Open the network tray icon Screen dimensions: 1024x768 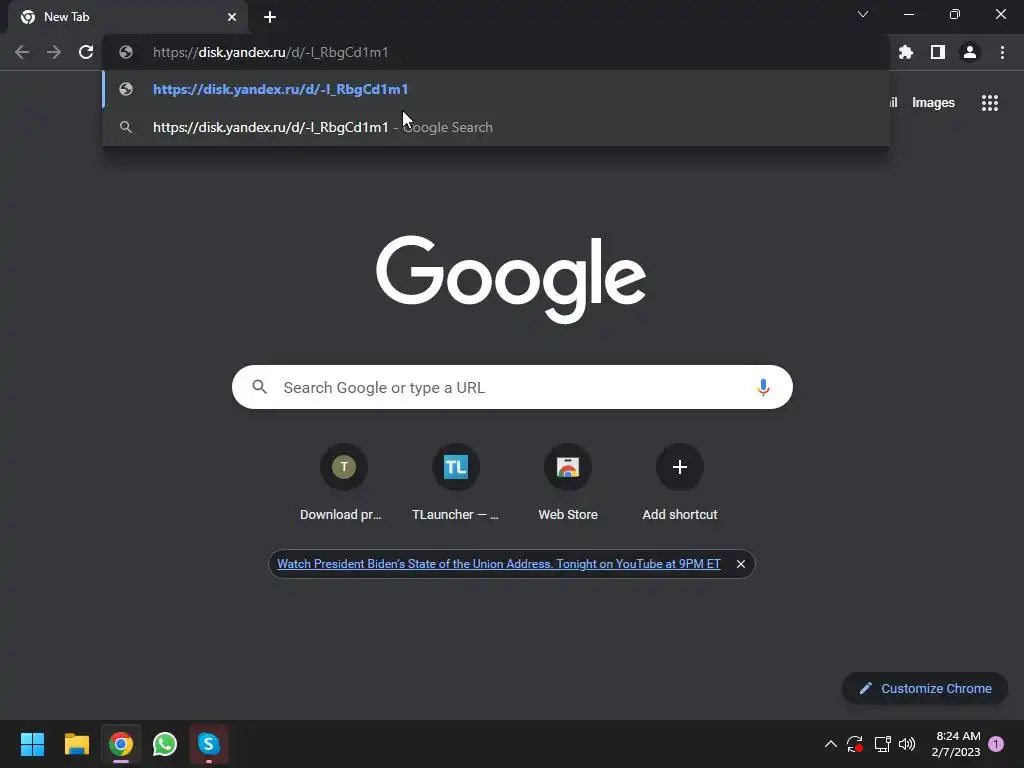(x=882, y=744)
